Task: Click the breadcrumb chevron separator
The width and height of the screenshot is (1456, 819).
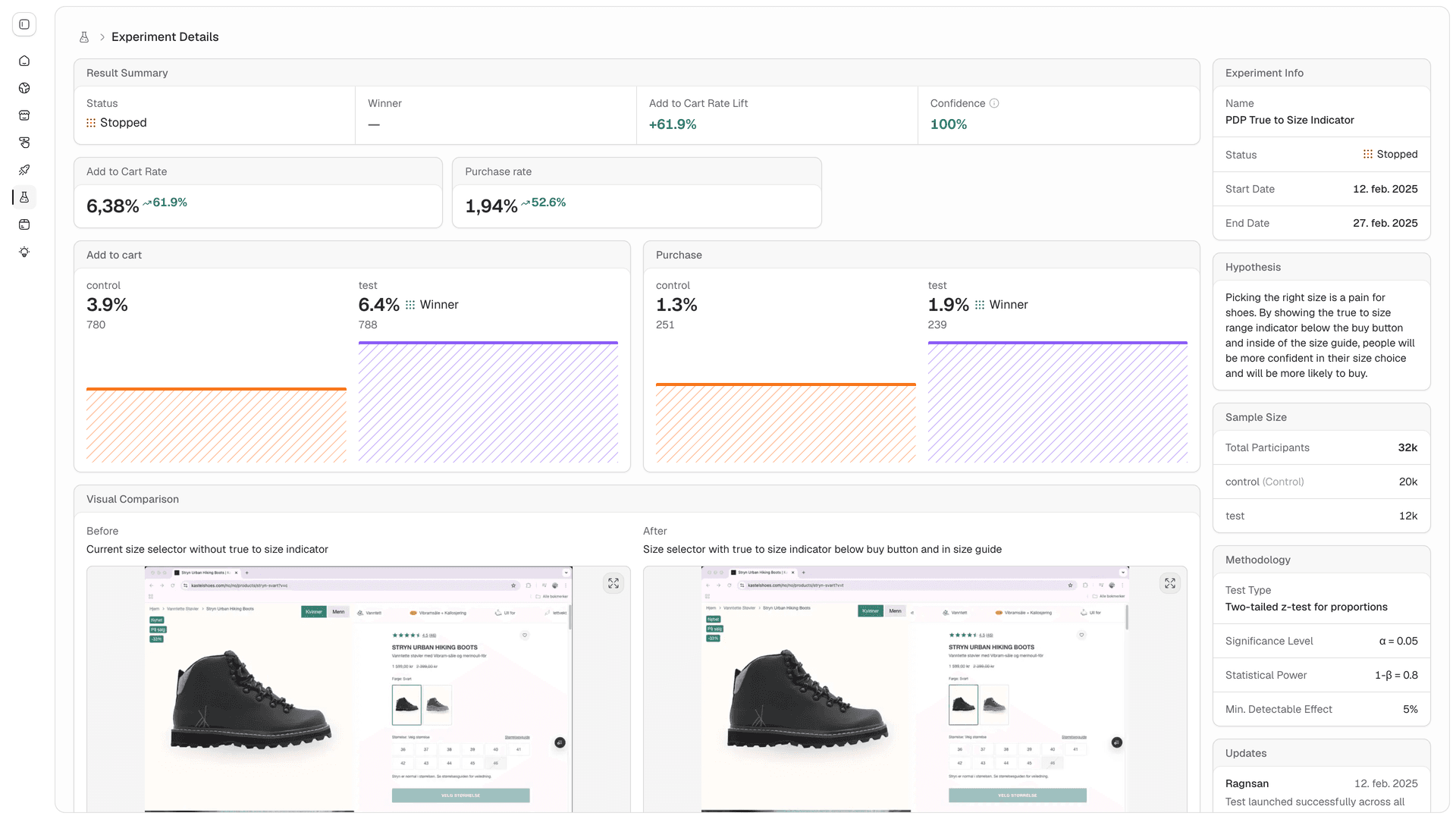Action: click(102, 37)
